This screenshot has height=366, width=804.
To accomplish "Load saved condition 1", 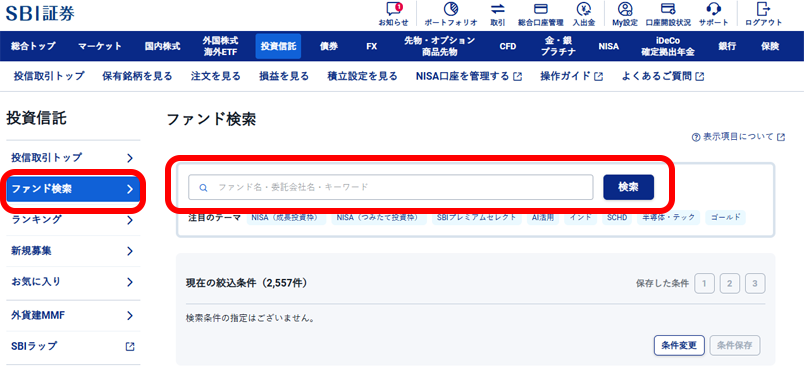I will pyautogui.click(x=704, y=283).
